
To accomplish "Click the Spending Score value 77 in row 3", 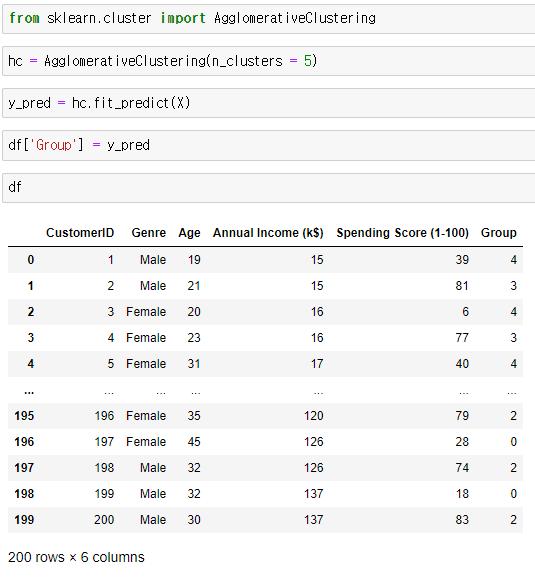I will click(462, 338).
